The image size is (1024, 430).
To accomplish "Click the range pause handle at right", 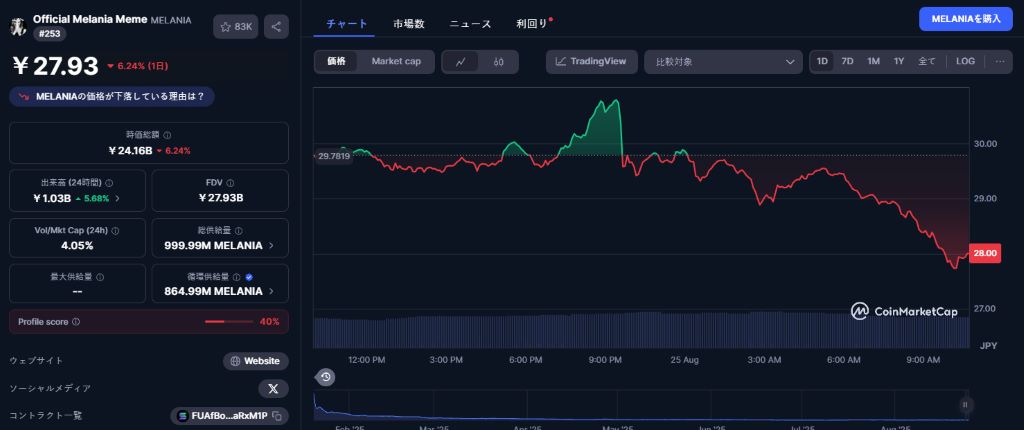I will pyautogui.click(x=965, y=405).
